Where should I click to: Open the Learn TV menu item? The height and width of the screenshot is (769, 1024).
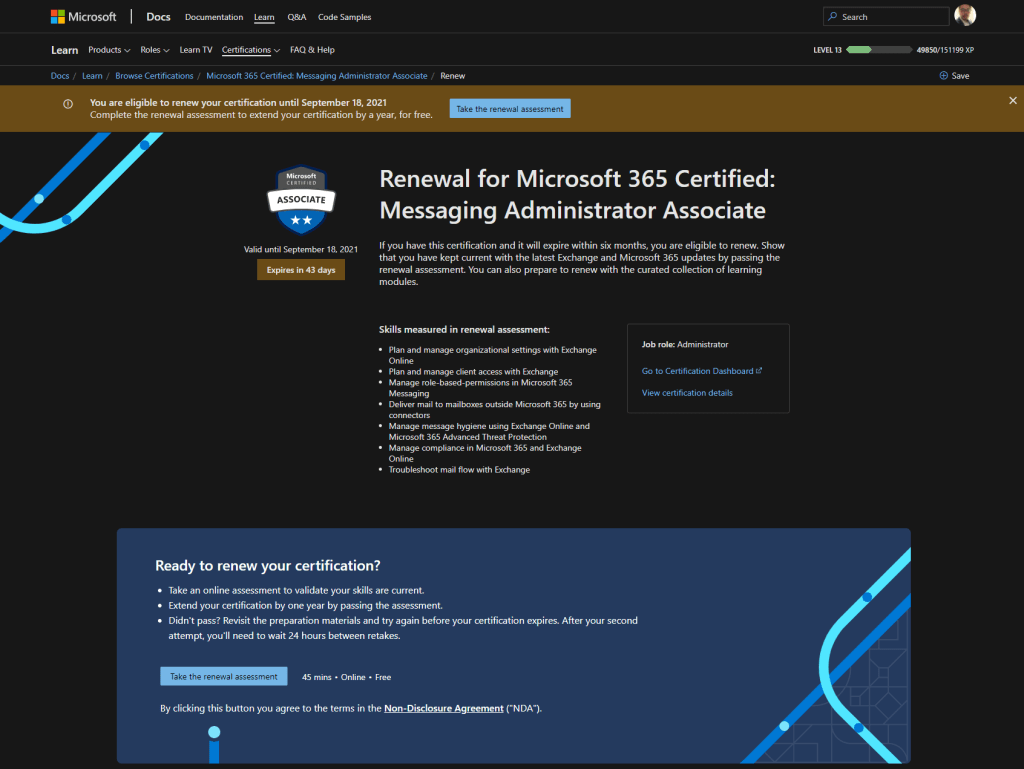196,50
